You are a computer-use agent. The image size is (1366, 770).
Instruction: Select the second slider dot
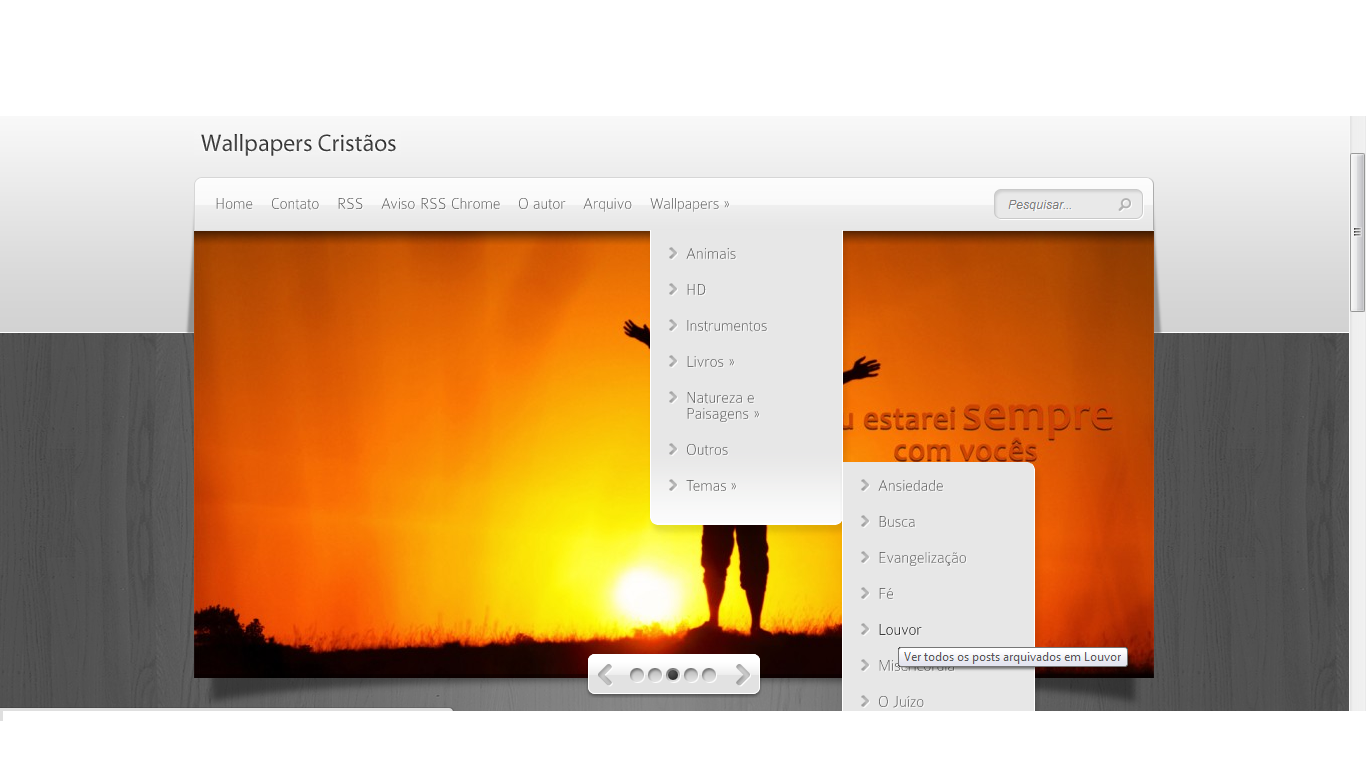pyautogui.click(x=655, y=675)
